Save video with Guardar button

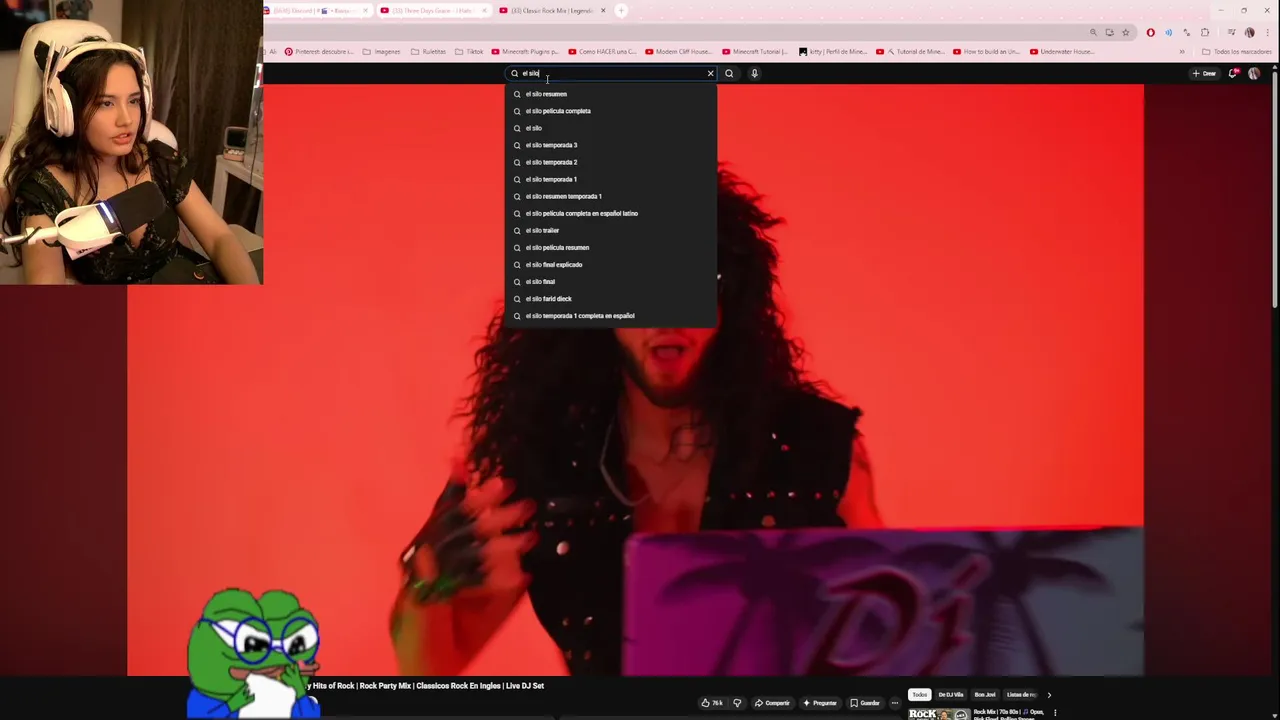(x=865, y=703)
